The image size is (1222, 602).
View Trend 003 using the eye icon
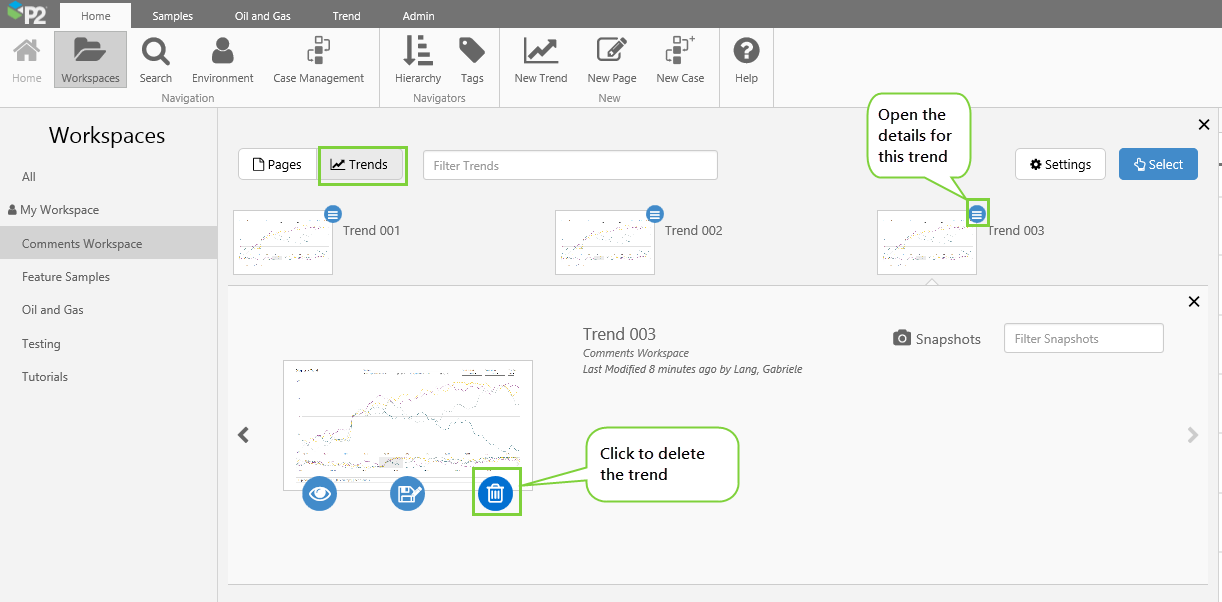tap(320, 493)
